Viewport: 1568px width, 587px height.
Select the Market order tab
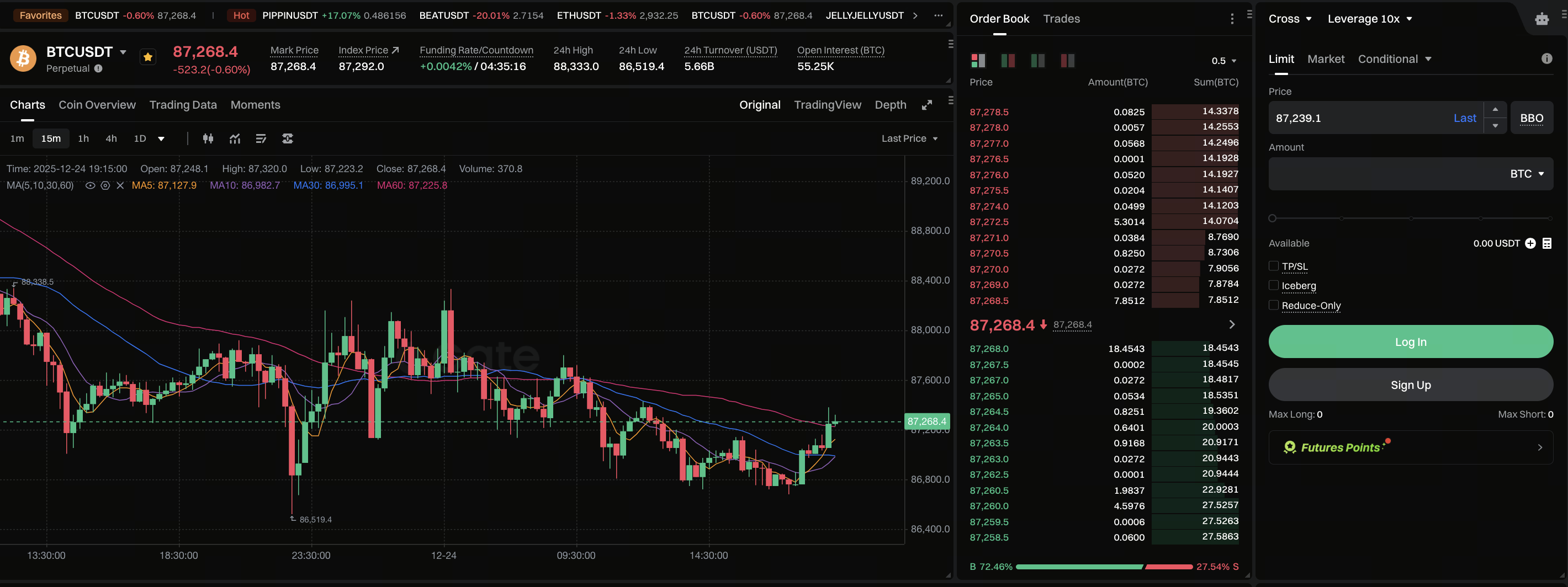(1326, 59)
